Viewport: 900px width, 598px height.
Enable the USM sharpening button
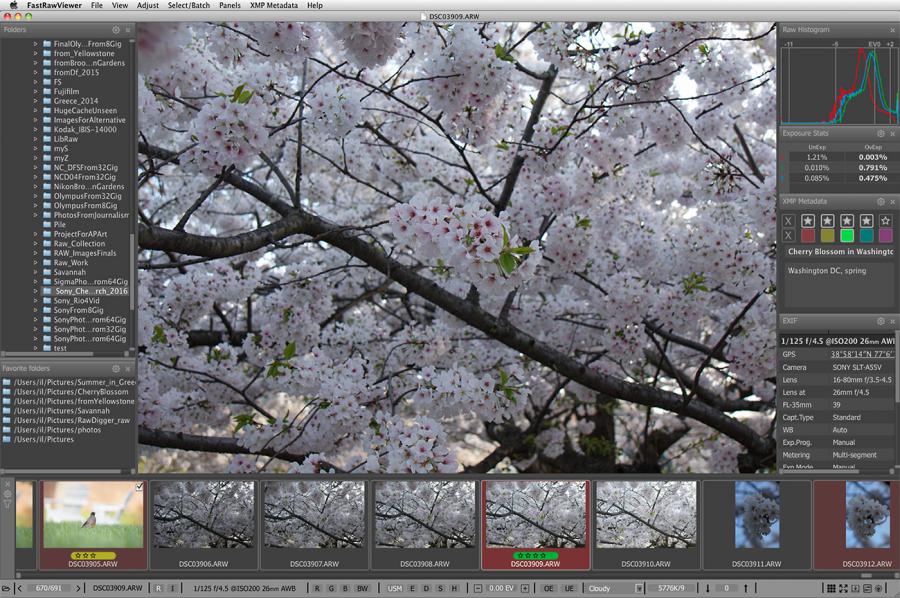pyautogui.click(x=395, y=588)
